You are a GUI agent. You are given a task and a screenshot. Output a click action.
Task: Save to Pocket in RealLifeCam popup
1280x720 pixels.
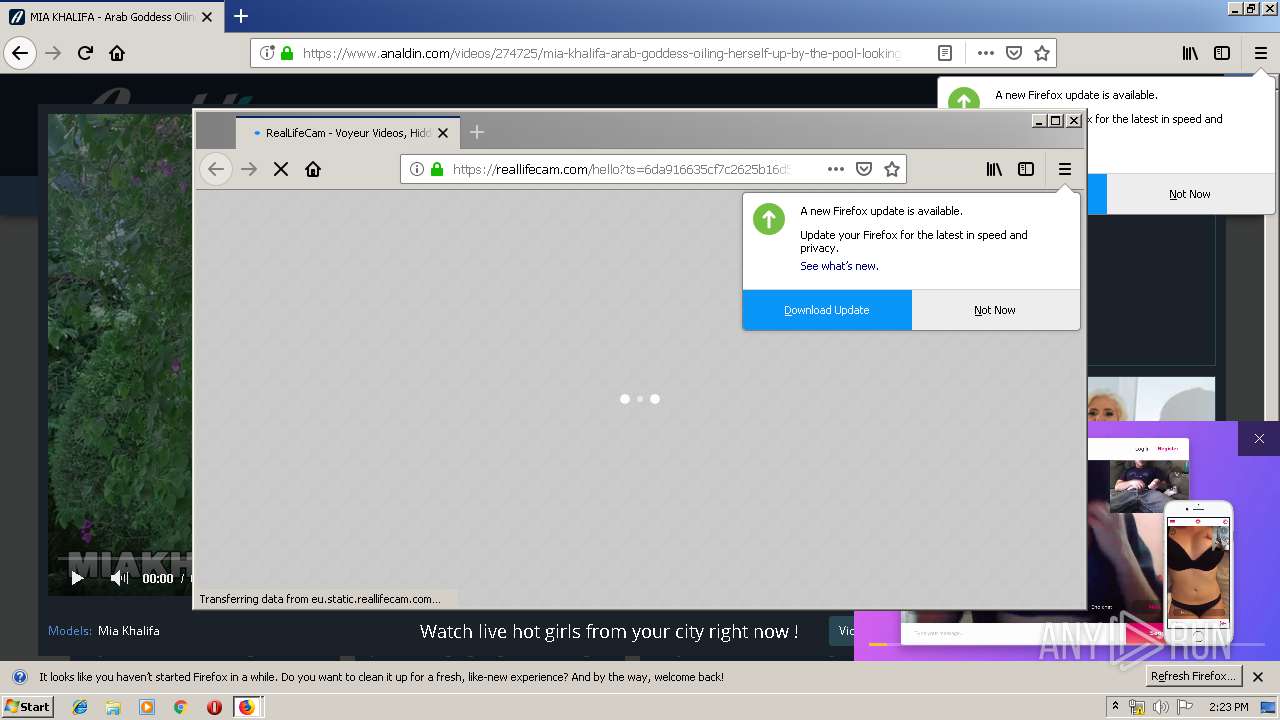[864, 169]
